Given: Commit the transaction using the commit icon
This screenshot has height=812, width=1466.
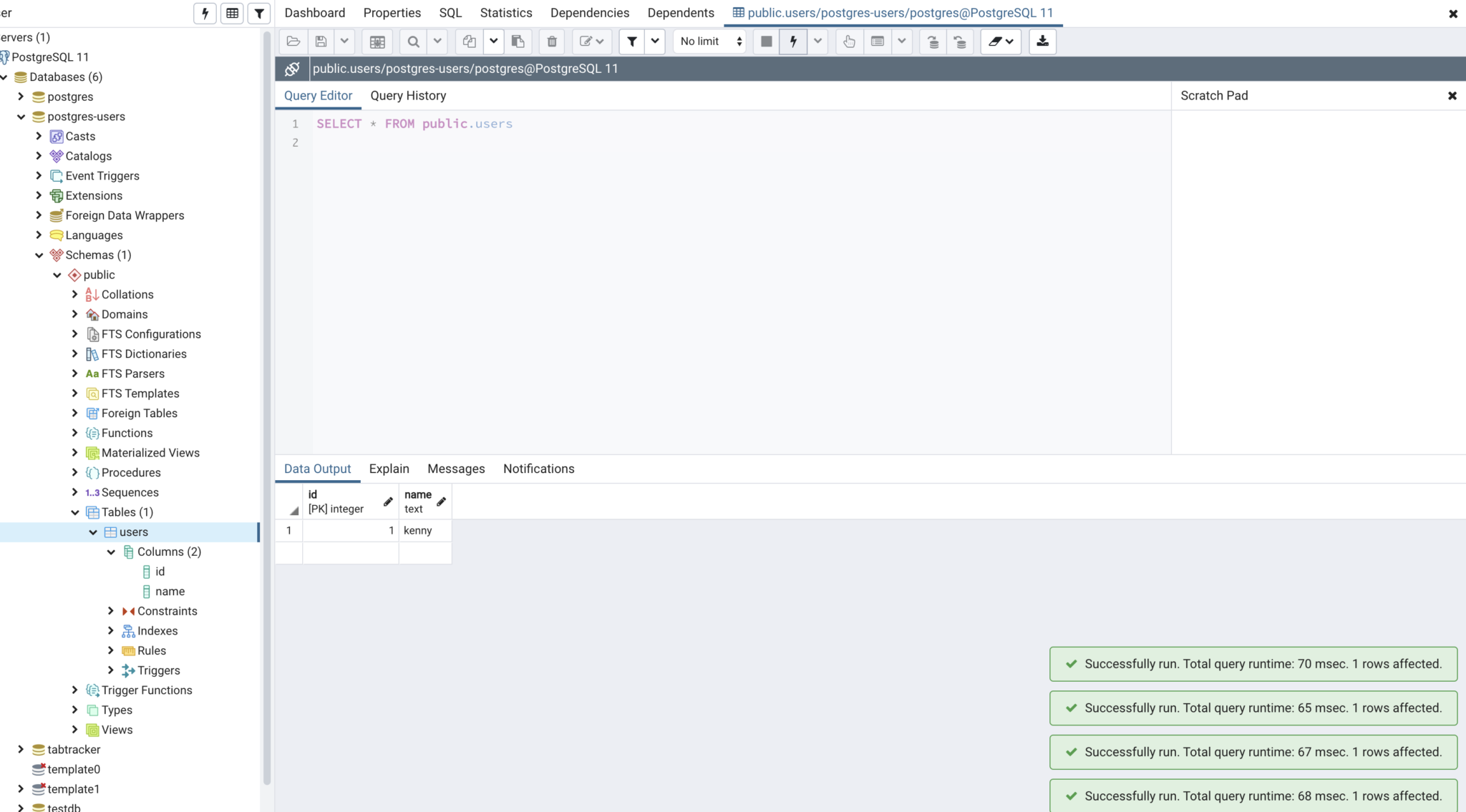Looking at the screenshot, I should coord(932,41).
